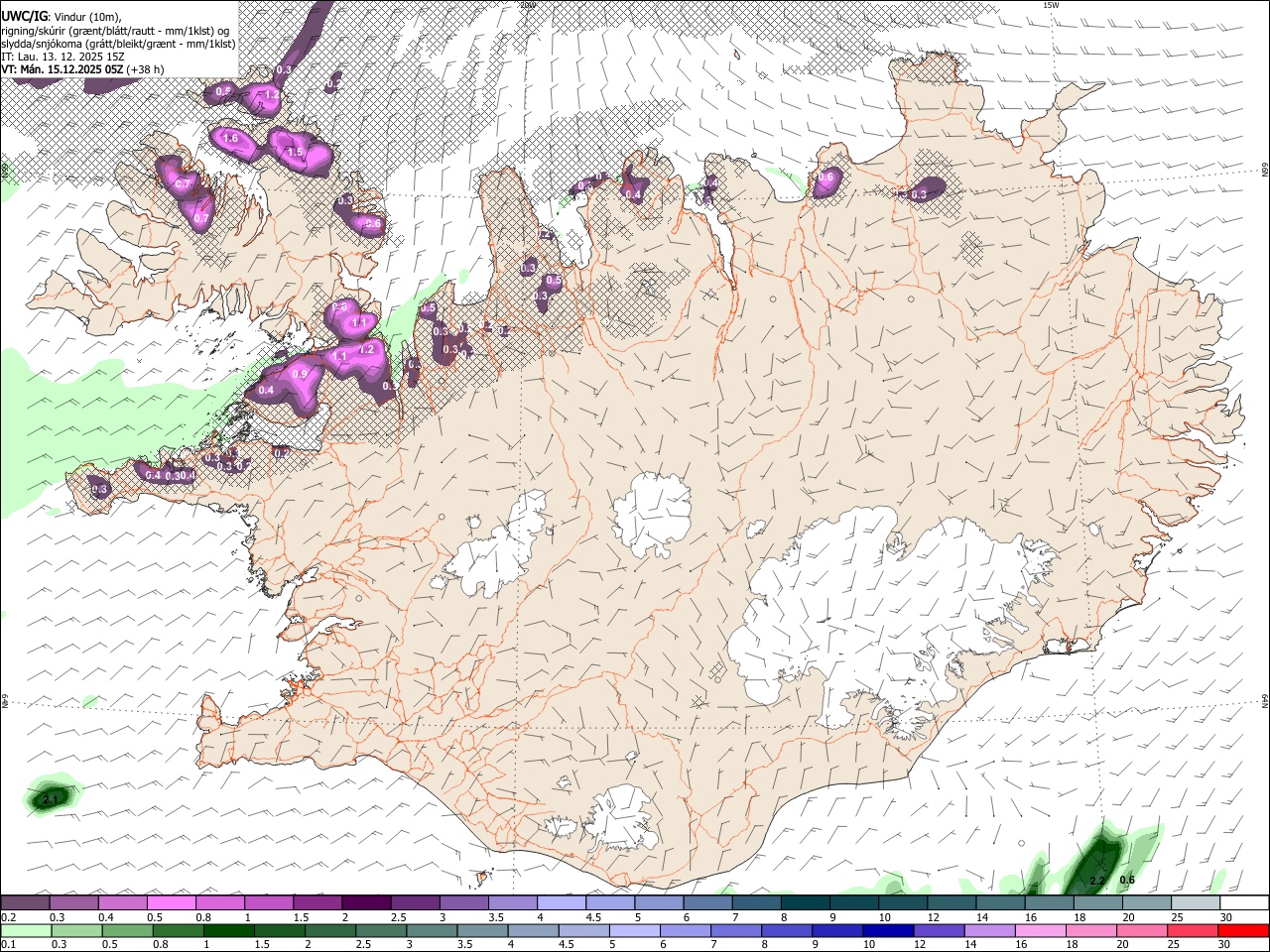Click the '20W' longitude label at top

[x=528, y=5]
